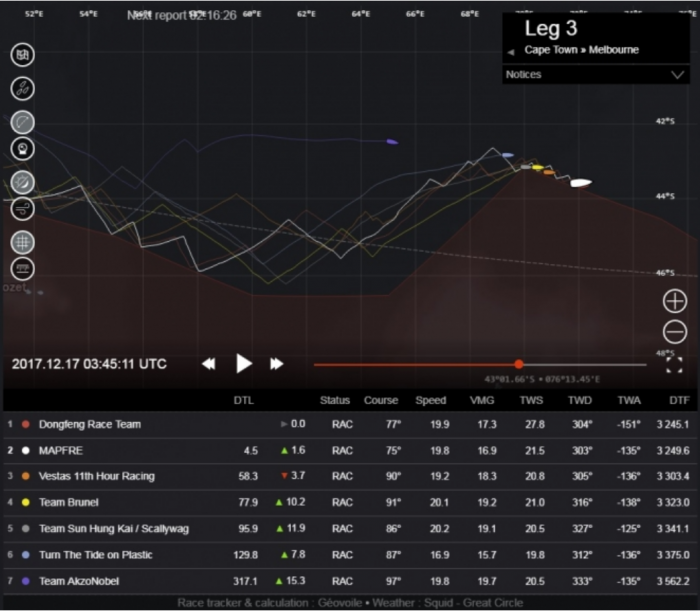The height and width of the screenshot is (611, 700).
Task: Click the unplayed grey timeline track
Action: point(585,365)
